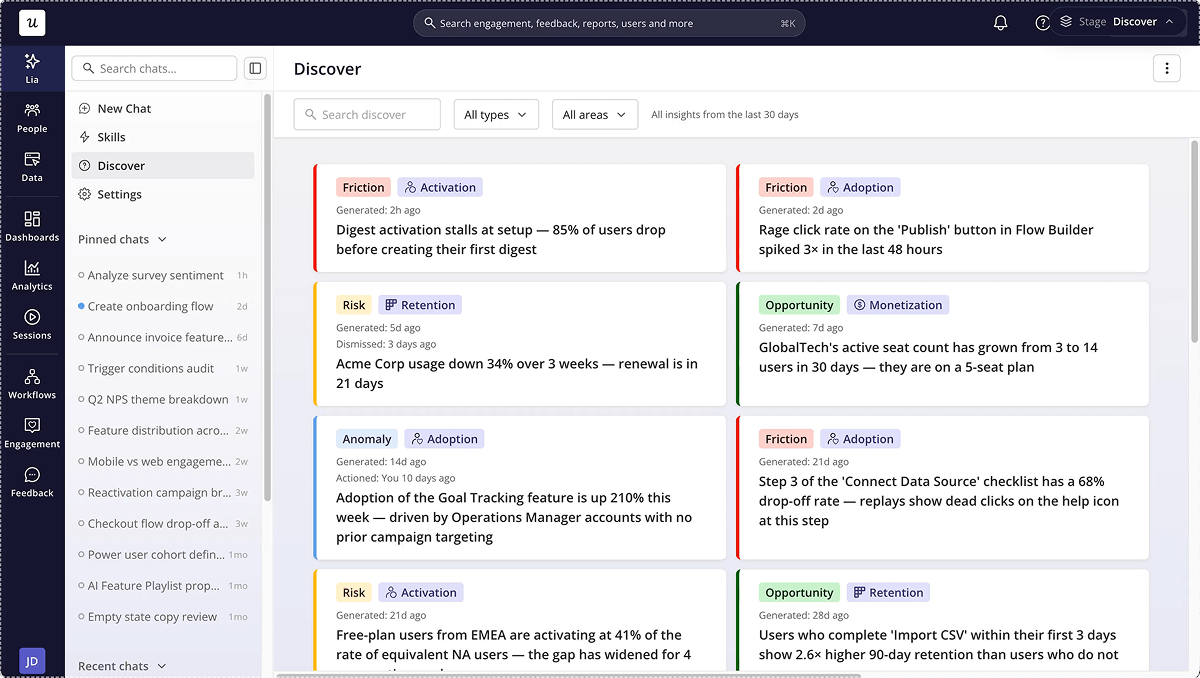Open the Digest activation stalls insight card
1200x678 pixels.
point(520,218)
